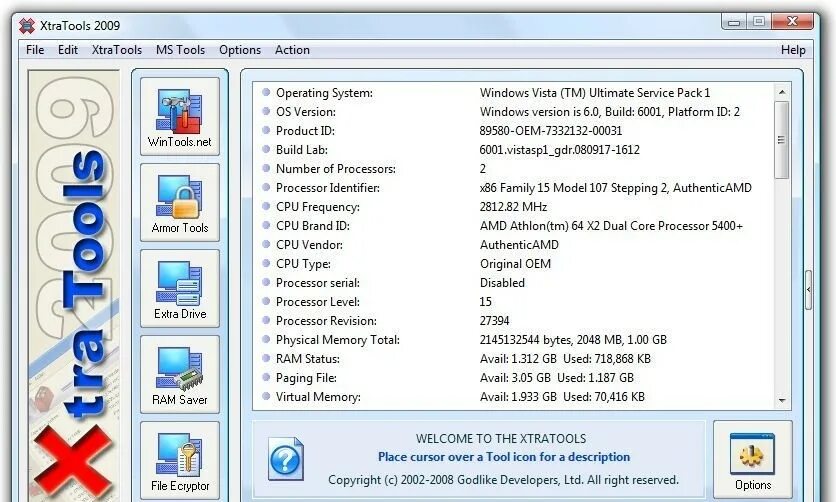The width and height of the screenshot is (836, 502).
Task: Close the XtraTools 2009 window
Action: [792, 21]
